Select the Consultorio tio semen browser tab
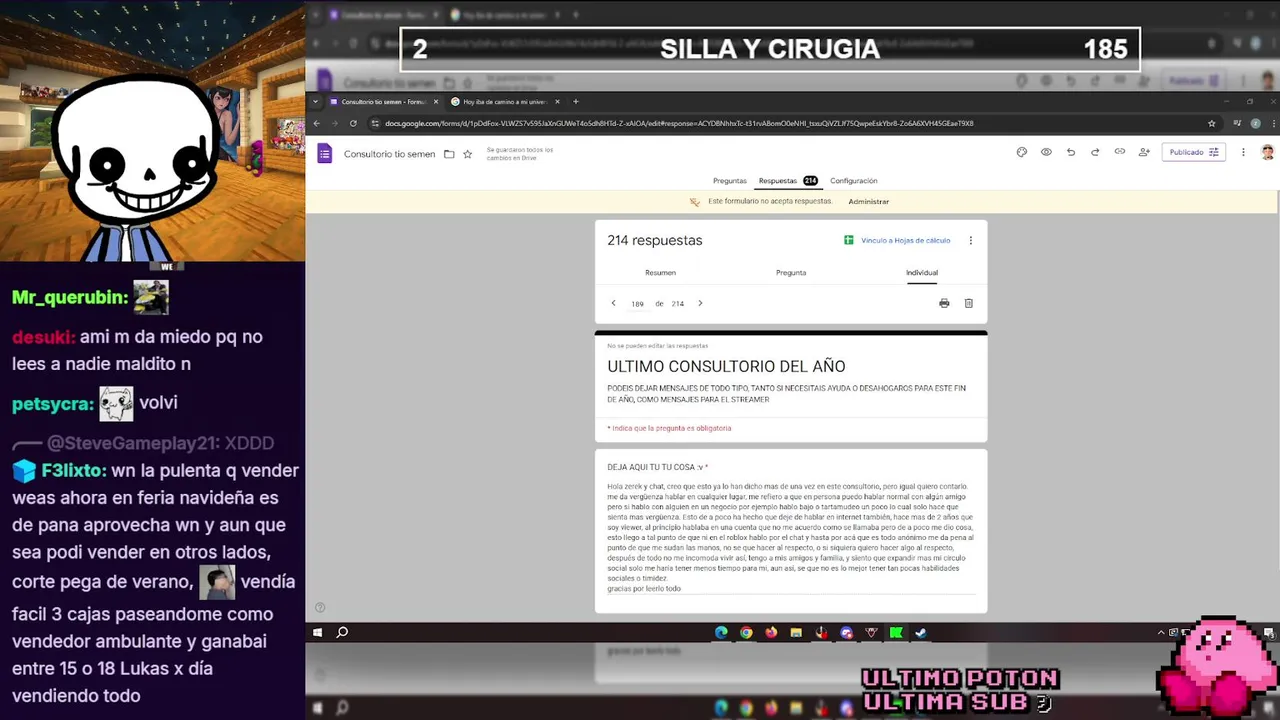 coord(384,101)
